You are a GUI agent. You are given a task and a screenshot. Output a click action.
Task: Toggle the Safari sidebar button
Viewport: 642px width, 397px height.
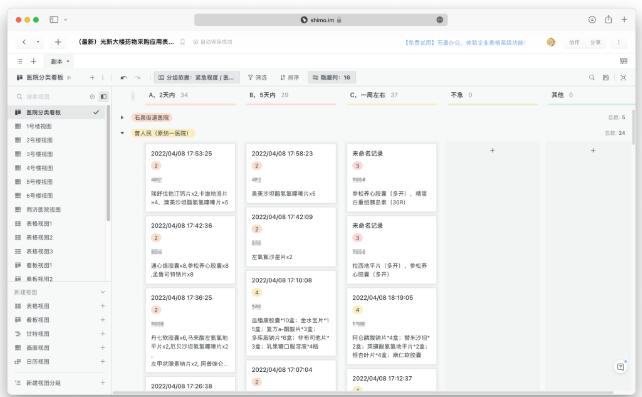pyautogui.click(x=54, y=19)
